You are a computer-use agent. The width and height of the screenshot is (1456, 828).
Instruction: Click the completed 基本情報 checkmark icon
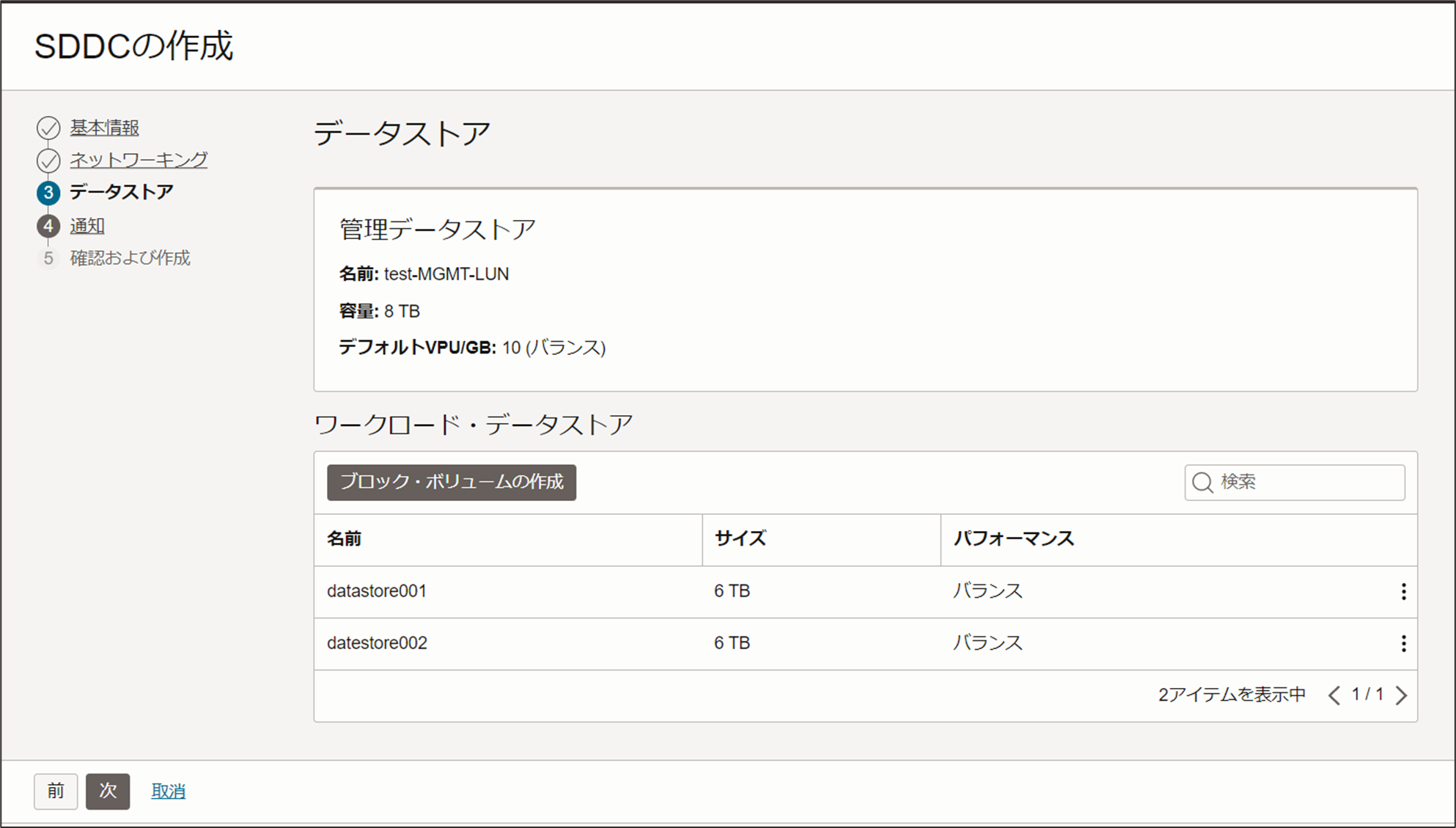coord(48,128)
